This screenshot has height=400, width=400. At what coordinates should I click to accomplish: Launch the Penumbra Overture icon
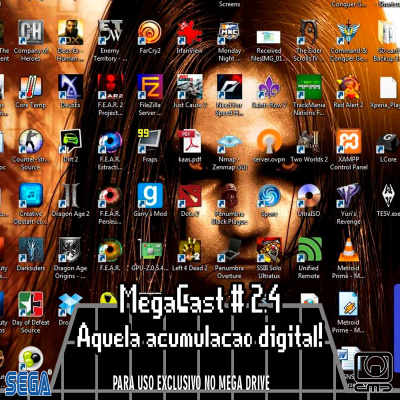(x=229, y=250)
